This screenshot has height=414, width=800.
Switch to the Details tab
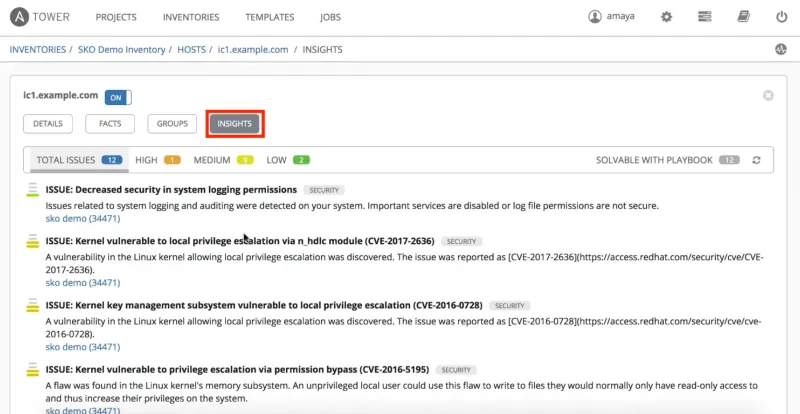48,124
